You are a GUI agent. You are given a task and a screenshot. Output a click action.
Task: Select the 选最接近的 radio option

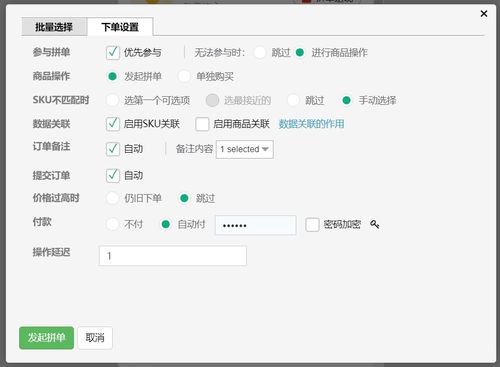(x=212, y=100)
